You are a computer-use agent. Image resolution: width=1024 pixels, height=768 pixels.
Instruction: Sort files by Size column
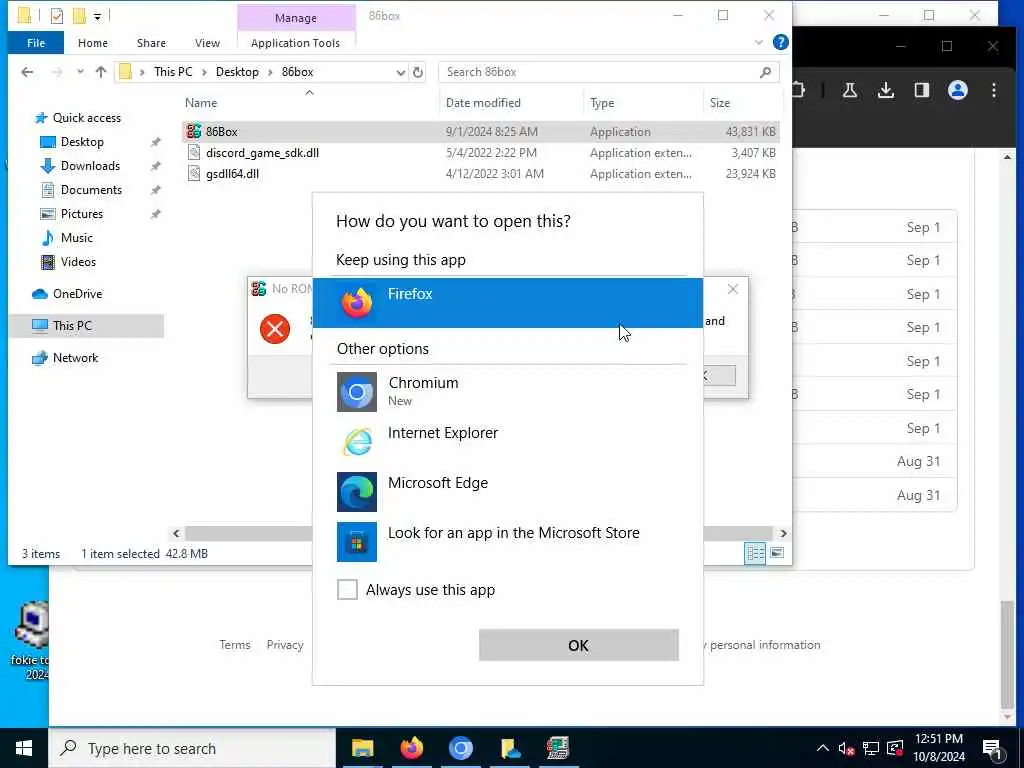pos(720,103)
